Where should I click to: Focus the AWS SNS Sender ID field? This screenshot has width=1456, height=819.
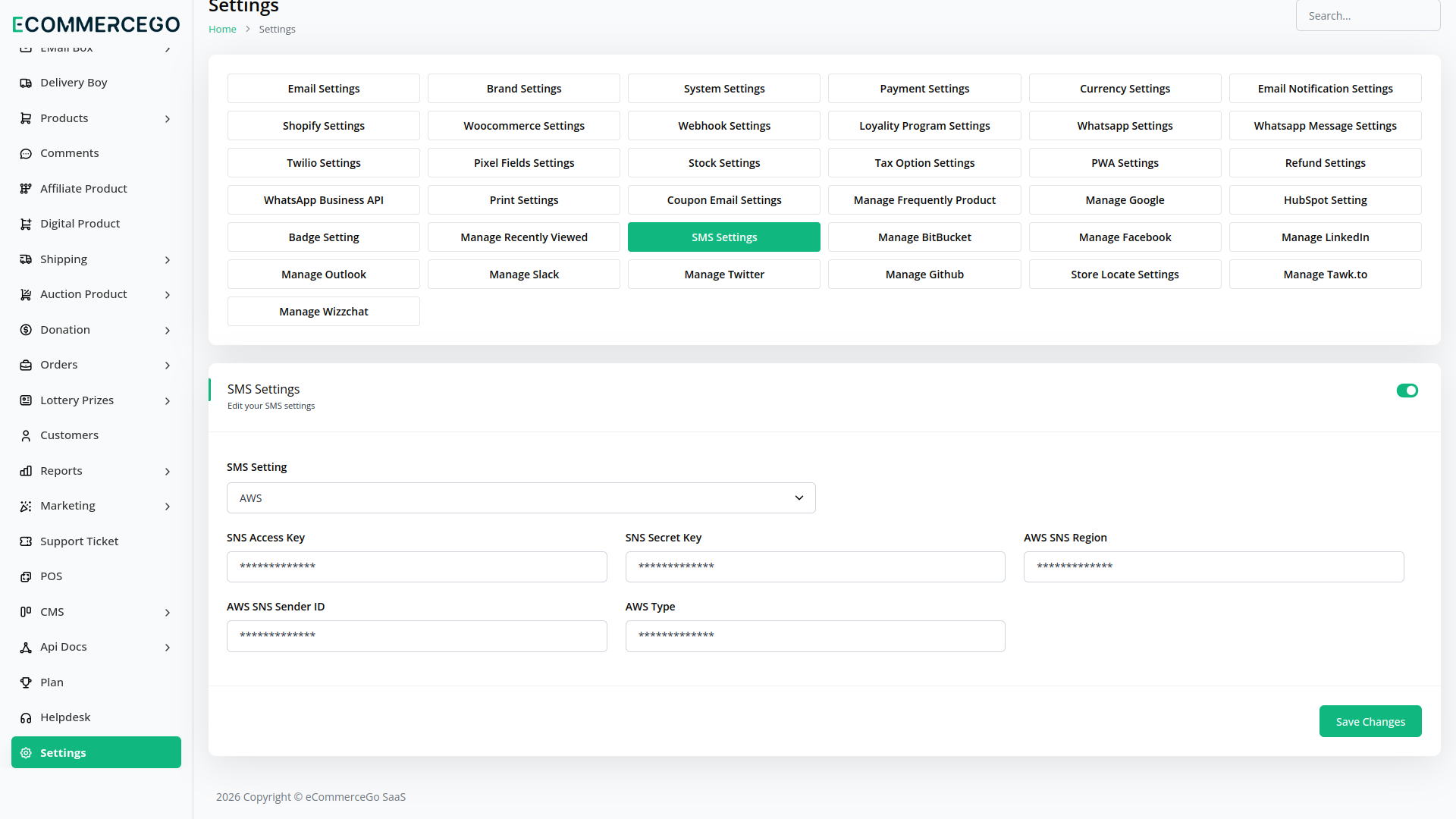pyautogui.click(x=417, y=636)
